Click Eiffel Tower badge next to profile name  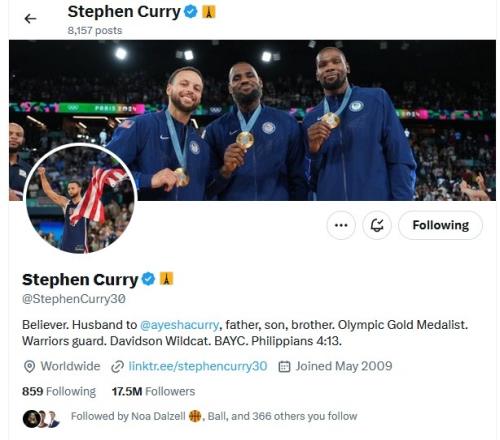pos(166,279)
